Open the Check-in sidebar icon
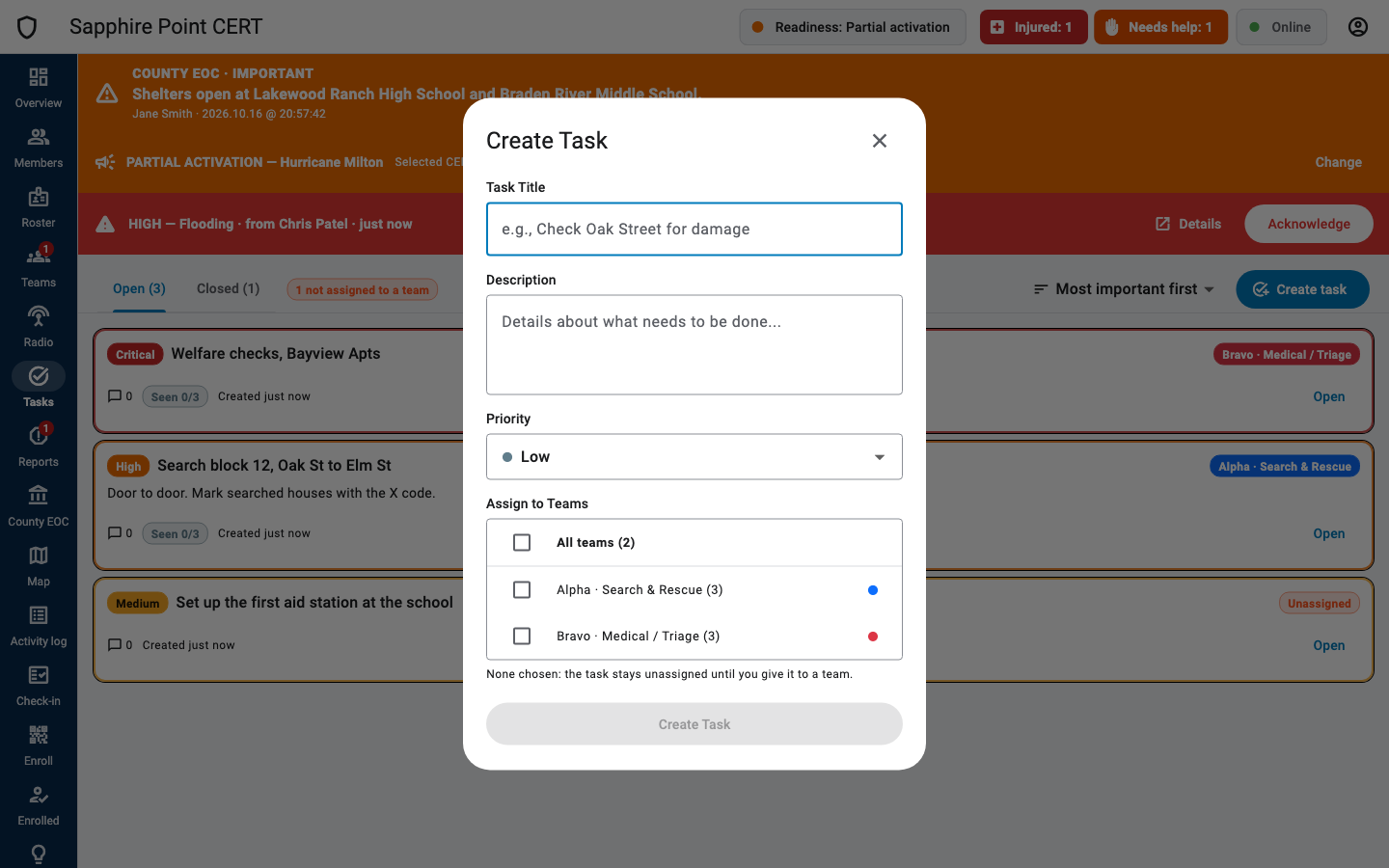 click(x=39, y=675)
